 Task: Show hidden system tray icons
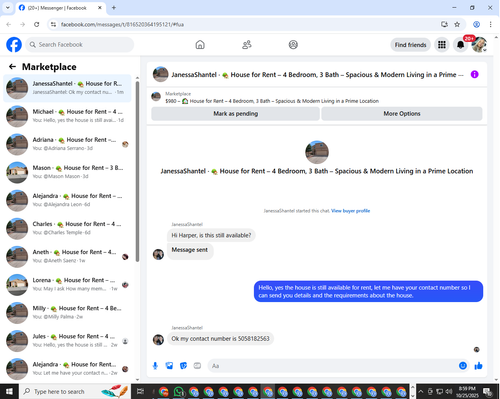(x=421, y=391)
